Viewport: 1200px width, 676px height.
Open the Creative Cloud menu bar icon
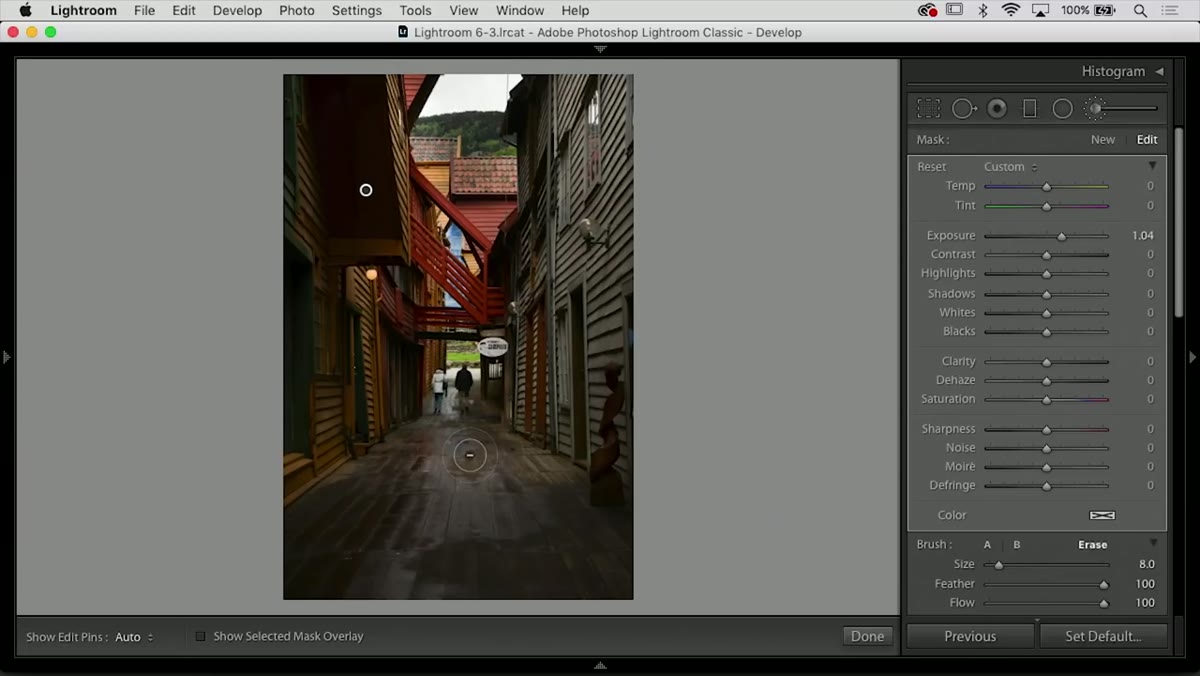pyautogui.click(x=927, y=10)
